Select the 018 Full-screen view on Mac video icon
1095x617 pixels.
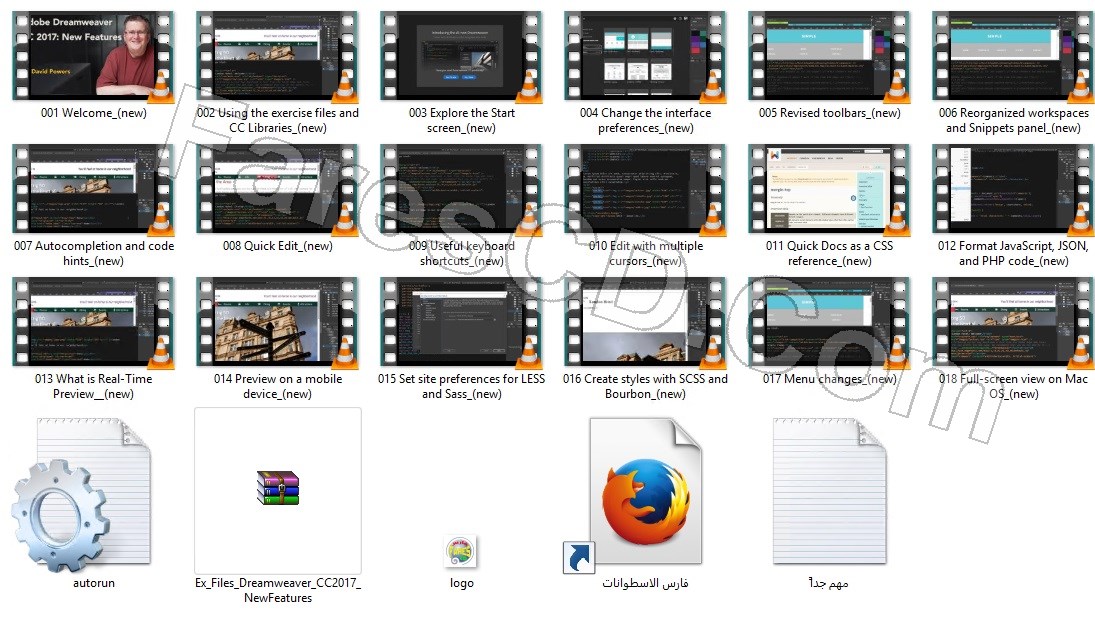coord(1013,322)
